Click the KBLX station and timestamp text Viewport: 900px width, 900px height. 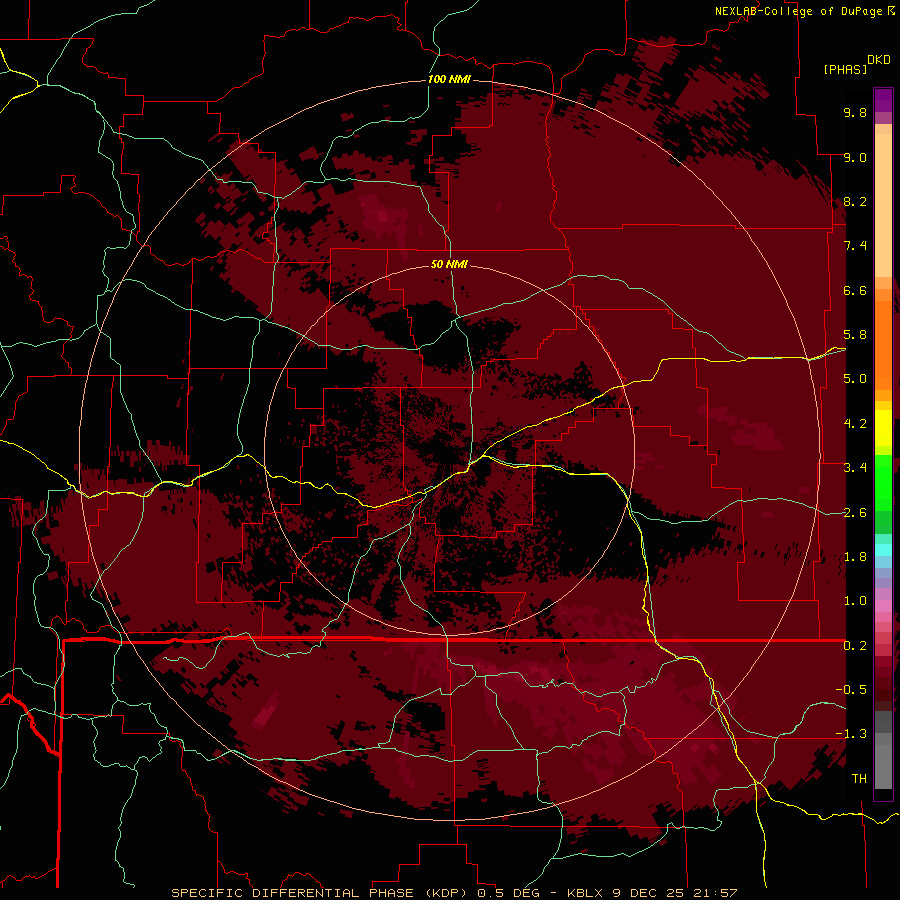point(652,893)
